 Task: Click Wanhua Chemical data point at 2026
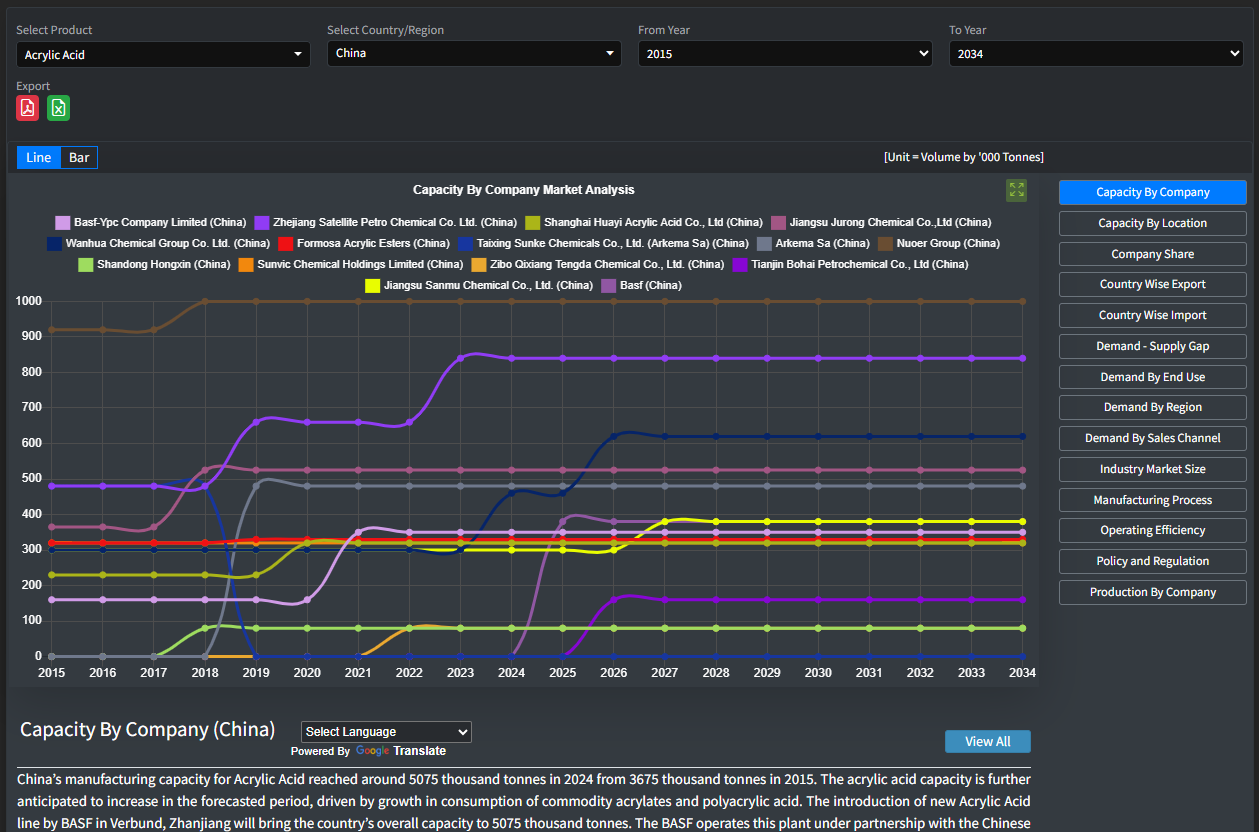click(614, 436)
